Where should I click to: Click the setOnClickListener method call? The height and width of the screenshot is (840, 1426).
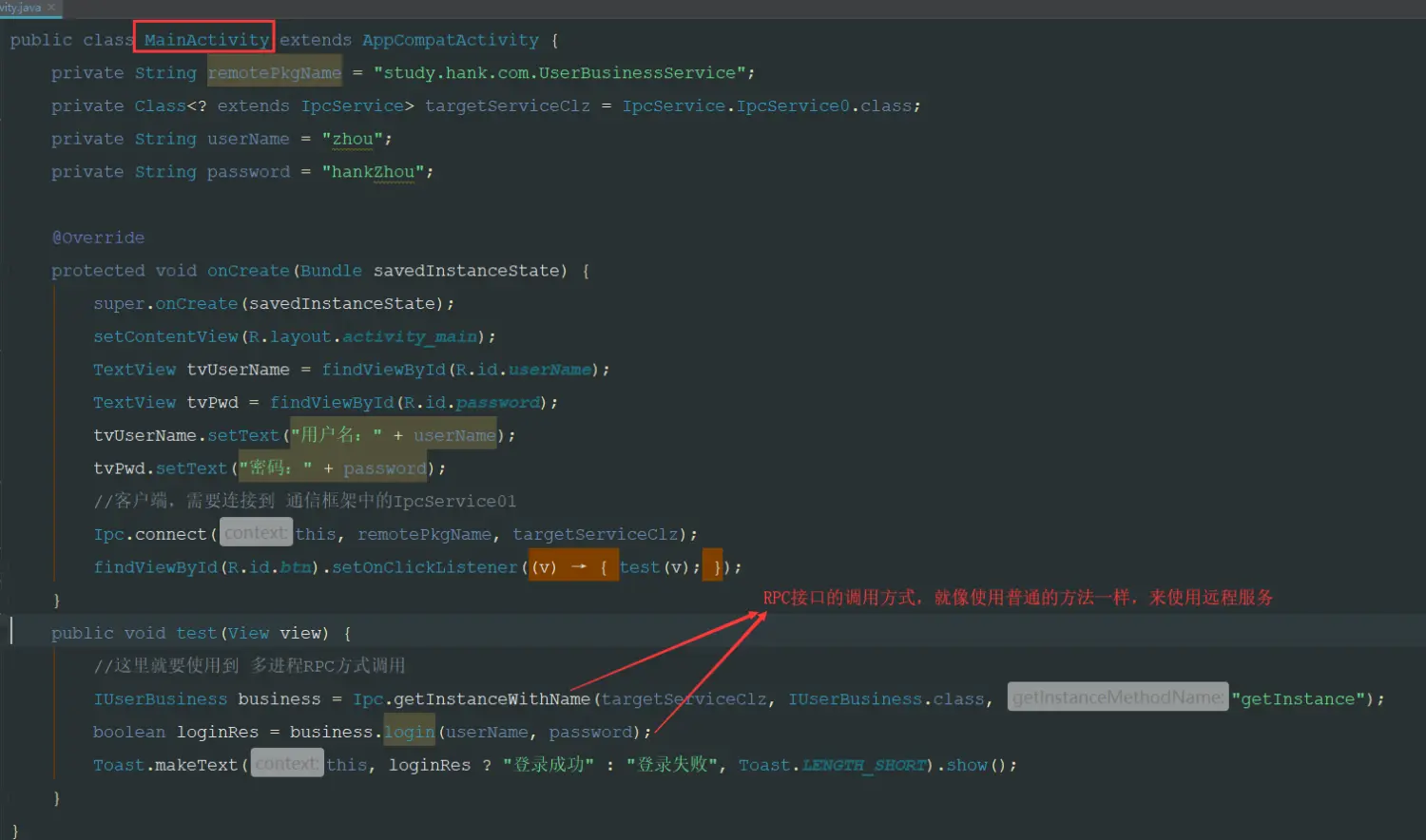[x=425, y=567]
